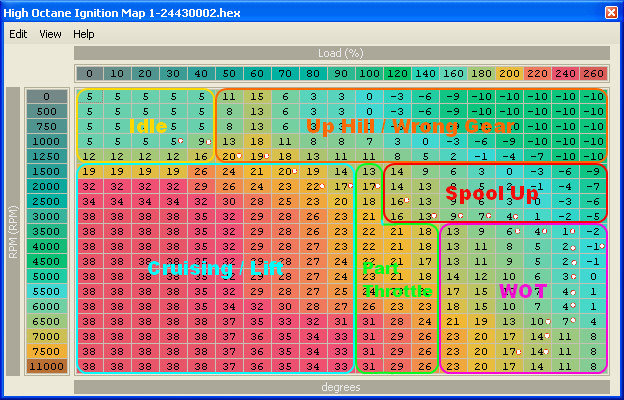This screenshot has width=624, height=400.
Task: Click the 260 load column header
Action: pyautogui.click(x=593, y=74)
